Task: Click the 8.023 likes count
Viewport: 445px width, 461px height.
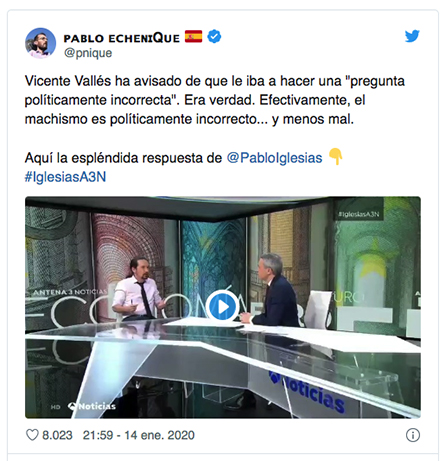Action: coord(57,435)
